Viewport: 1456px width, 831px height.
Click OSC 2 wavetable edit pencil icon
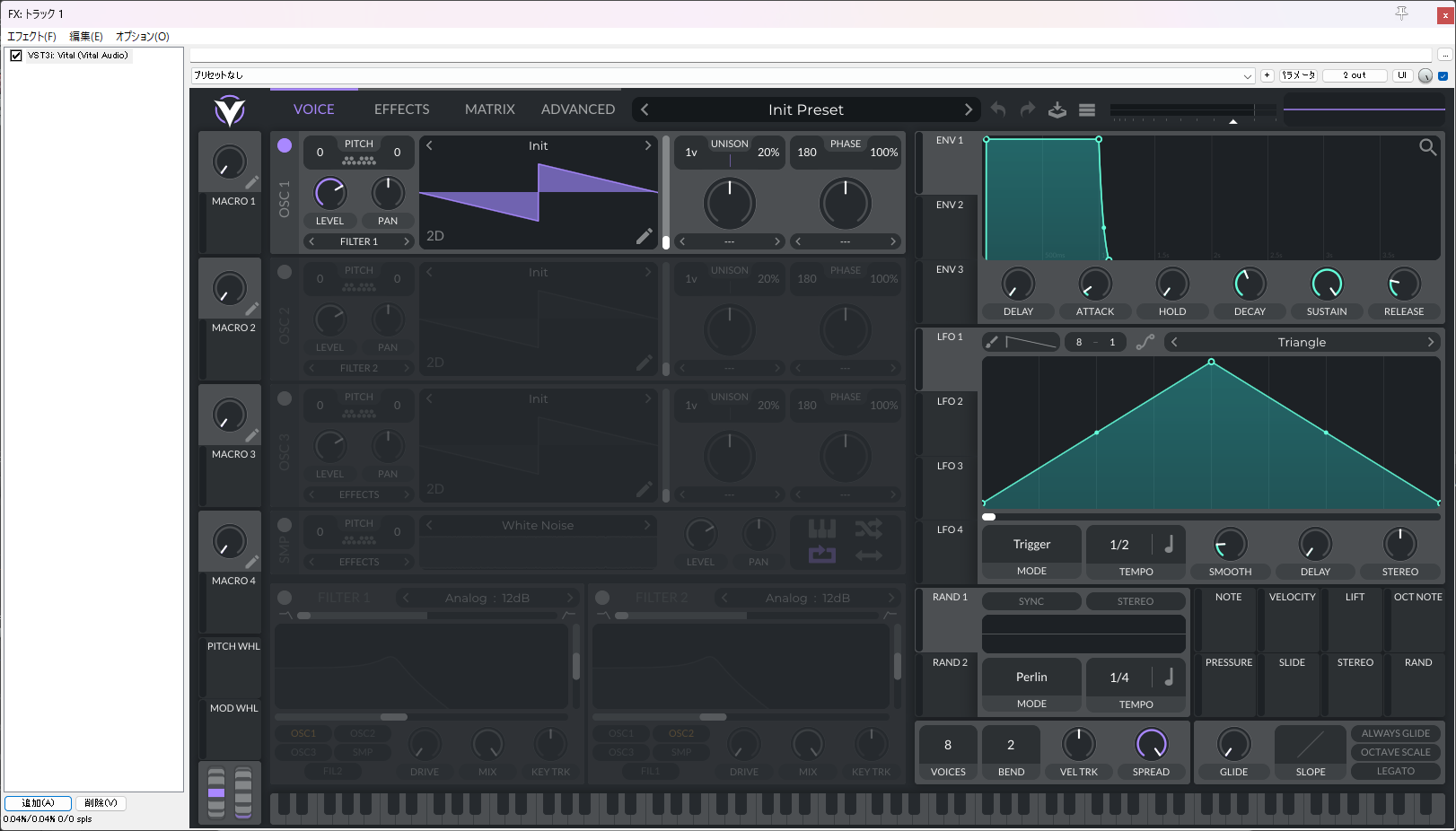(645, 363)
